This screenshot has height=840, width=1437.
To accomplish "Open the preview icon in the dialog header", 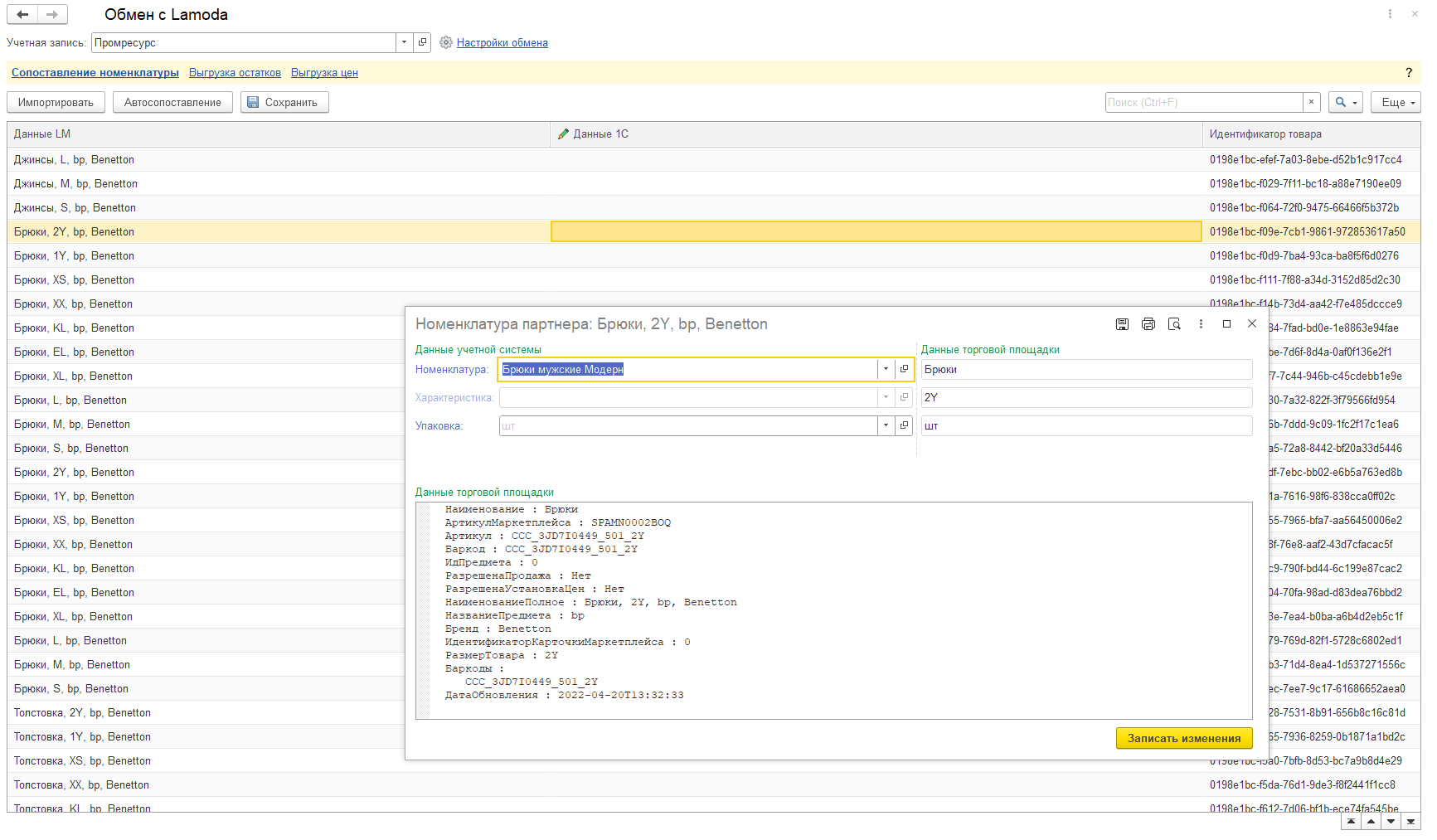I will pos(1174,324).
